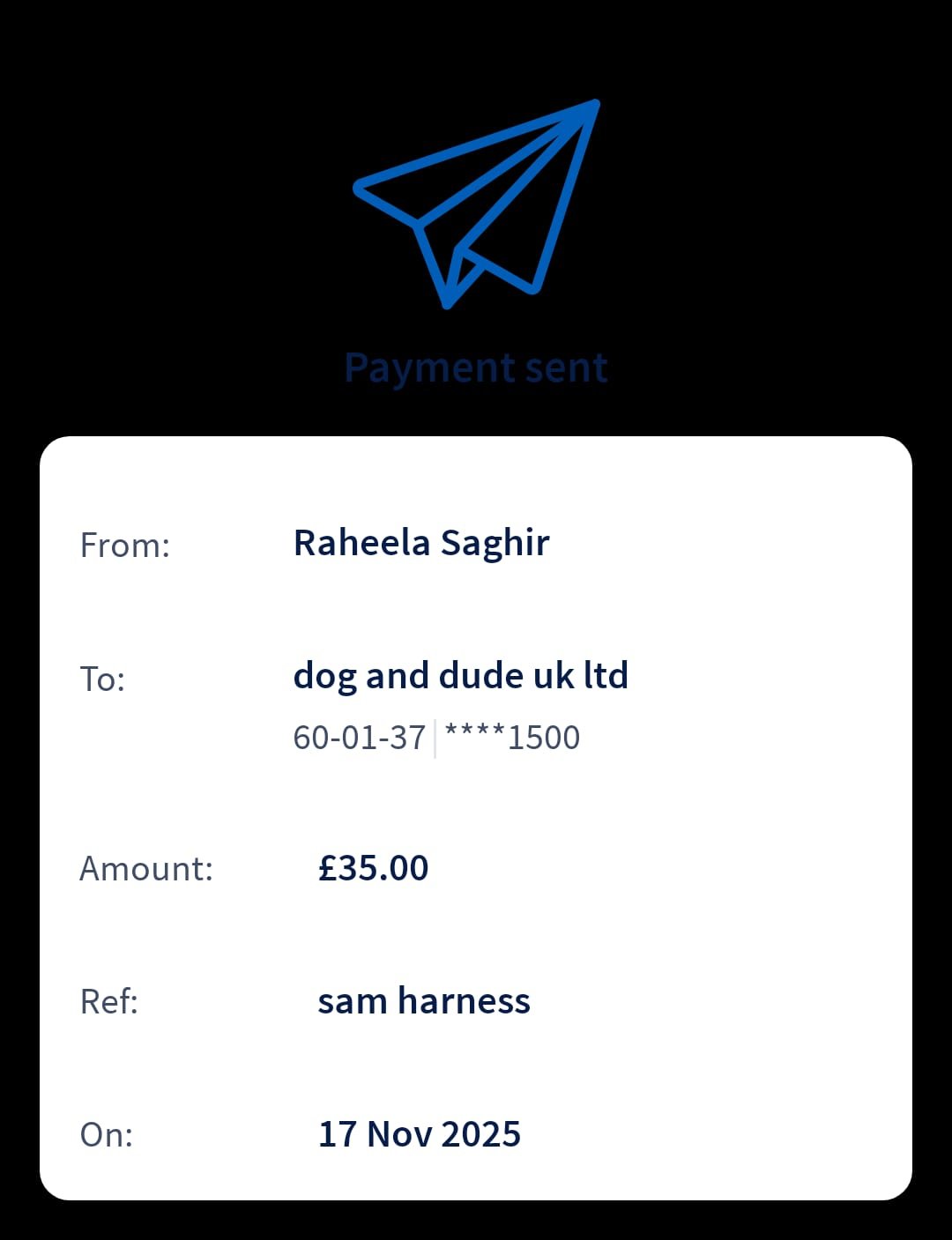This screenshot has width=952, height=1240.
Task: Click the asterisks masking the account number
Action: [x=475, y=735]
